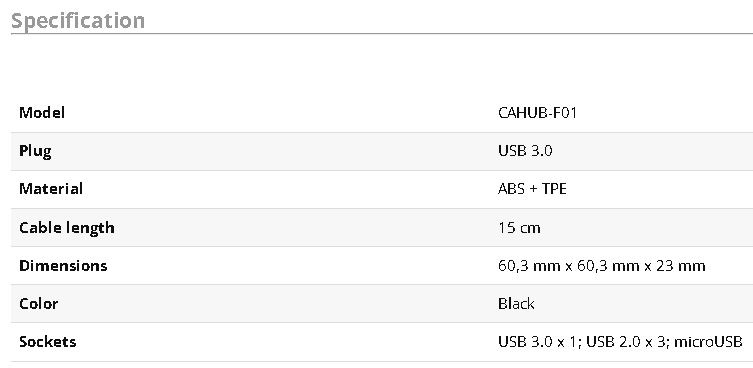Click the 60,3 mm dimensions value

(x=602, y=266)
